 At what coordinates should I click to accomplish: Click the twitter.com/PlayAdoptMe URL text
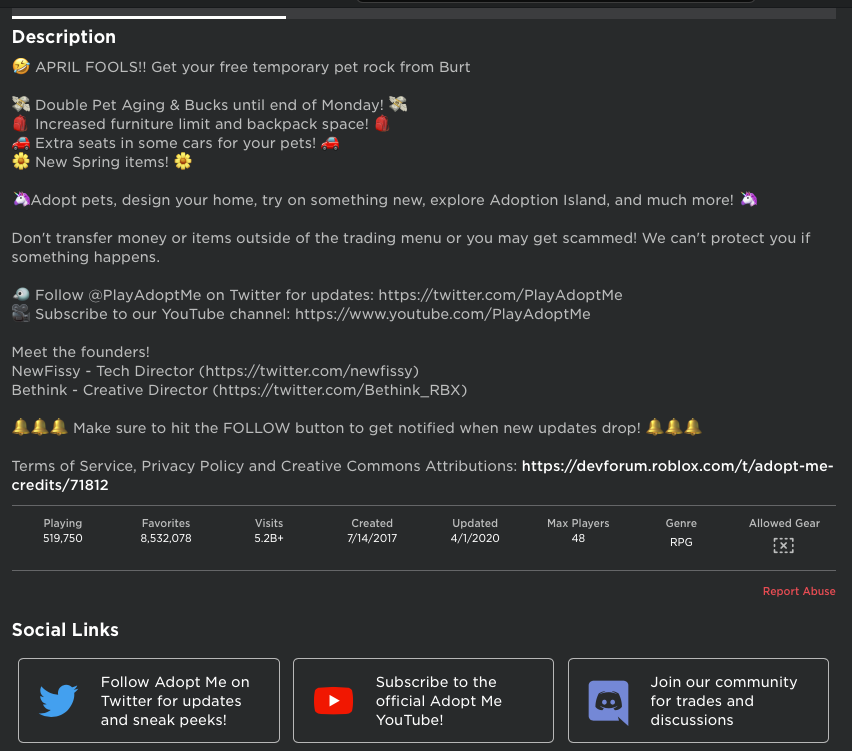500,295
